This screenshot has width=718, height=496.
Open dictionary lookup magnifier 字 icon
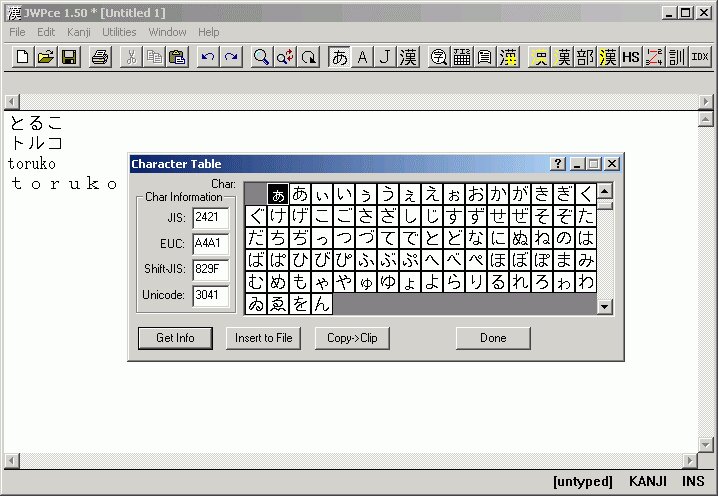pos(439,57)
